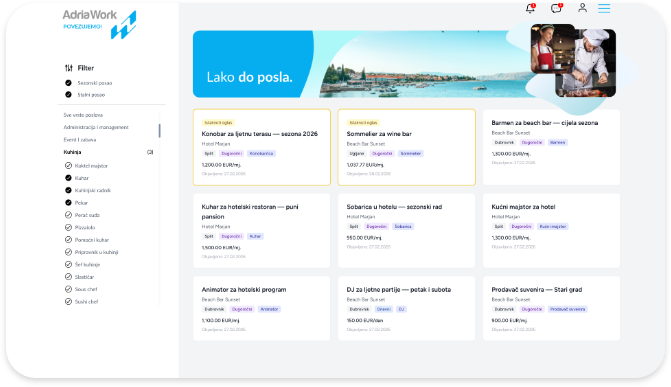Click the Sobarica tag
Screen dimensions: 671x387
403,226
